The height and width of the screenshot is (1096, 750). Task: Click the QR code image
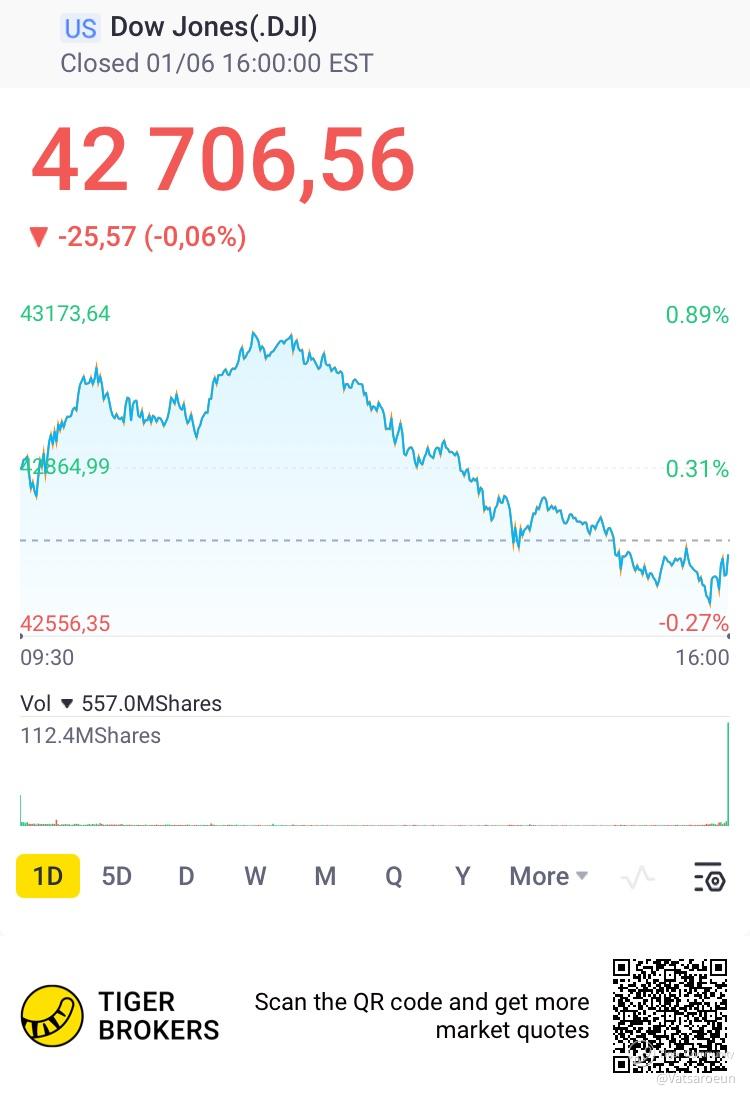(670, 1016)
